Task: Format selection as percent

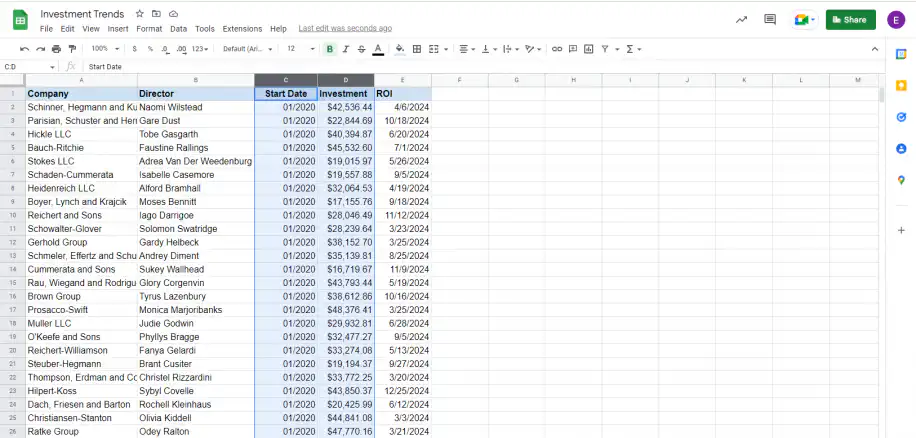Action: 150,49
